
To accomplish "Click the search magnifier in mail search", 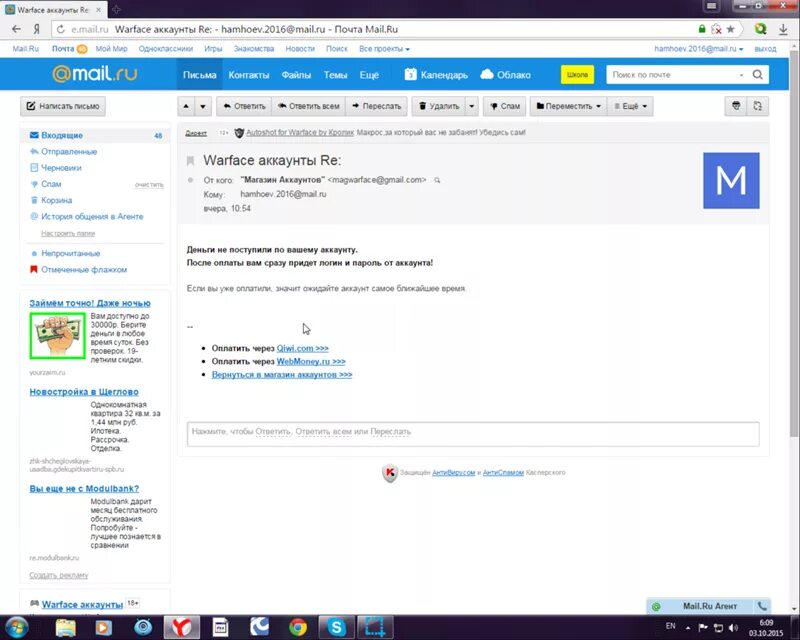I will (x=758, y=75).
